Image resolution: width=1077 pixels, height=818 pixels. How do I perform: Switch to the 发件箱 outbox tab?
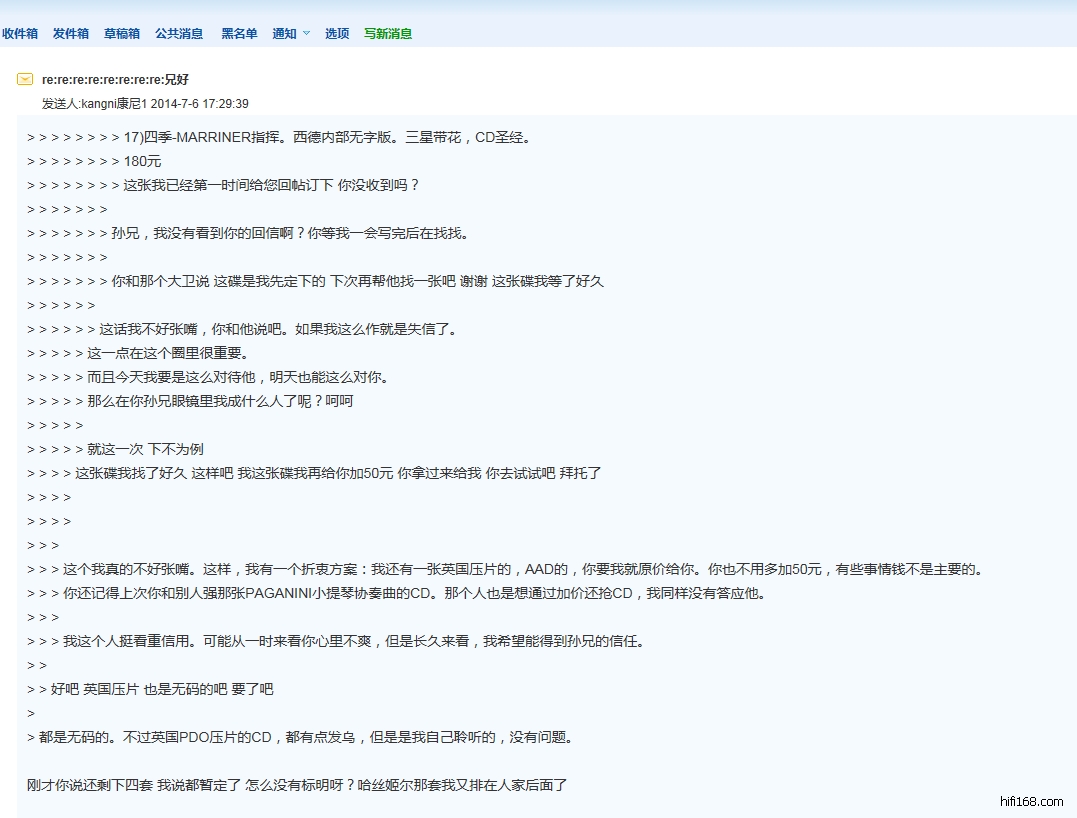(71, 33)
